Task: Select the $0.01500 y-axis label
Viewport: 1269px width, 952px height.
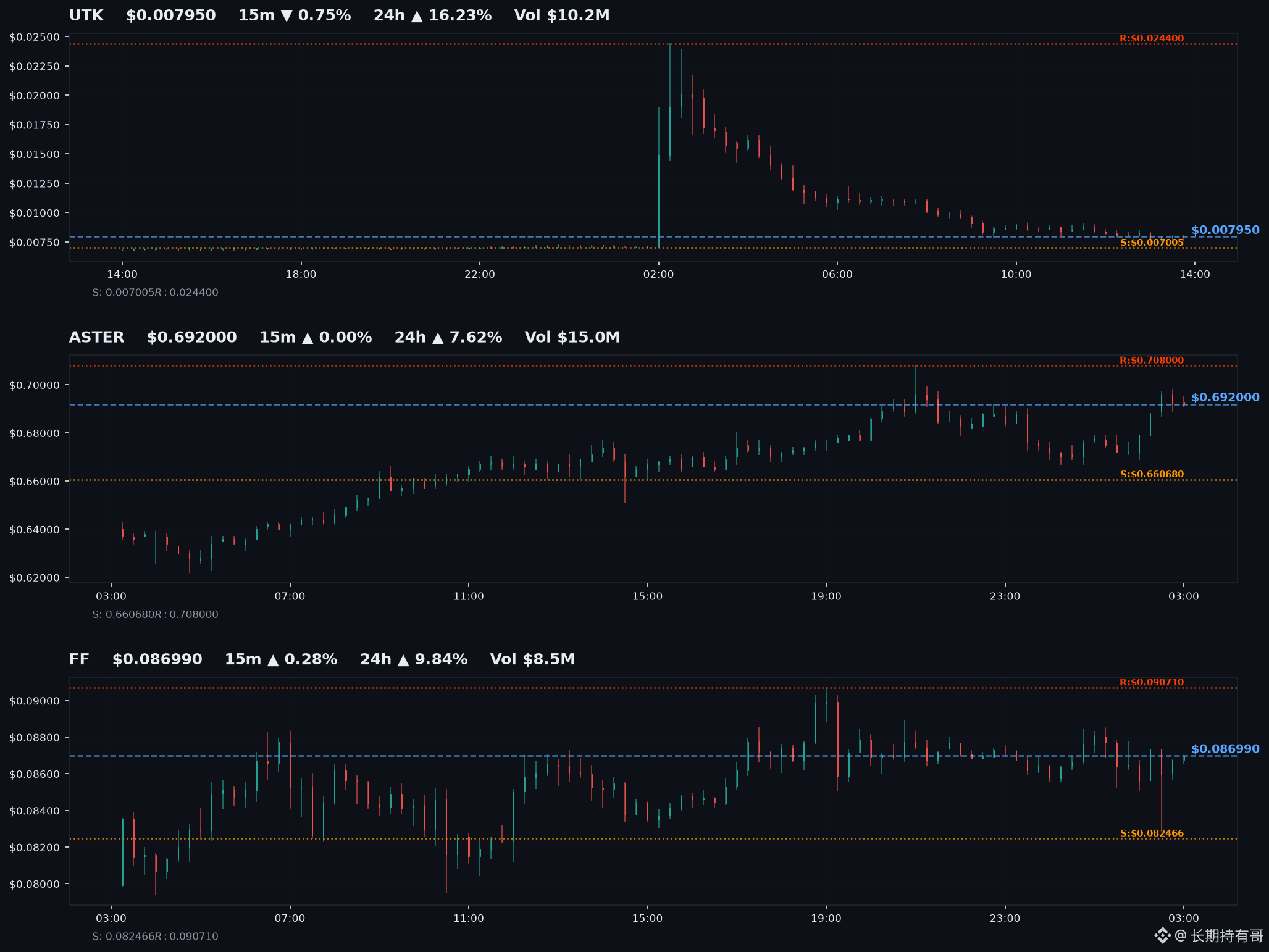Action: pos(35,154)
